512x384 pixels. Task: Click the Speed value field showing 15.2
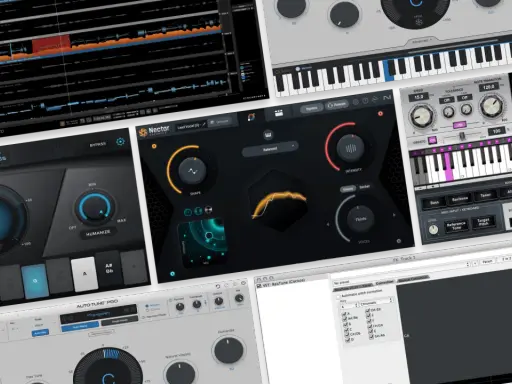tap(418, 97)
